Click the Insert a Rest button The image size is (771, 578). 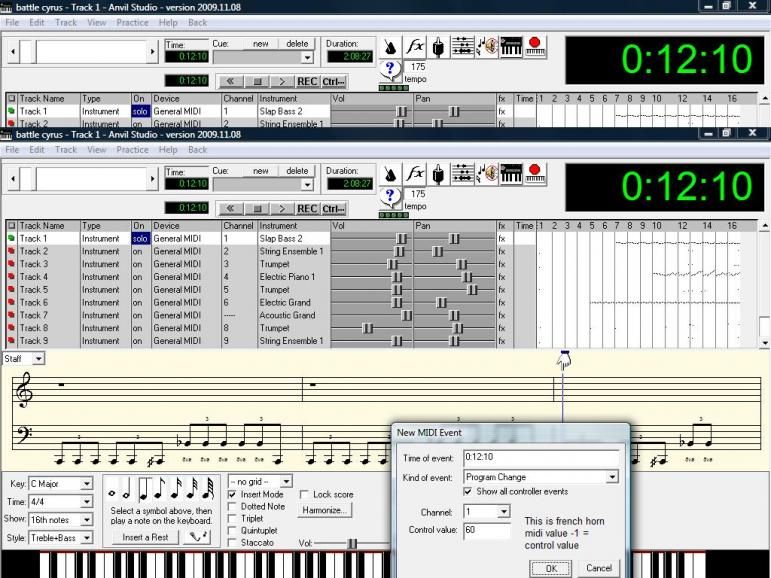pos(145,537)
